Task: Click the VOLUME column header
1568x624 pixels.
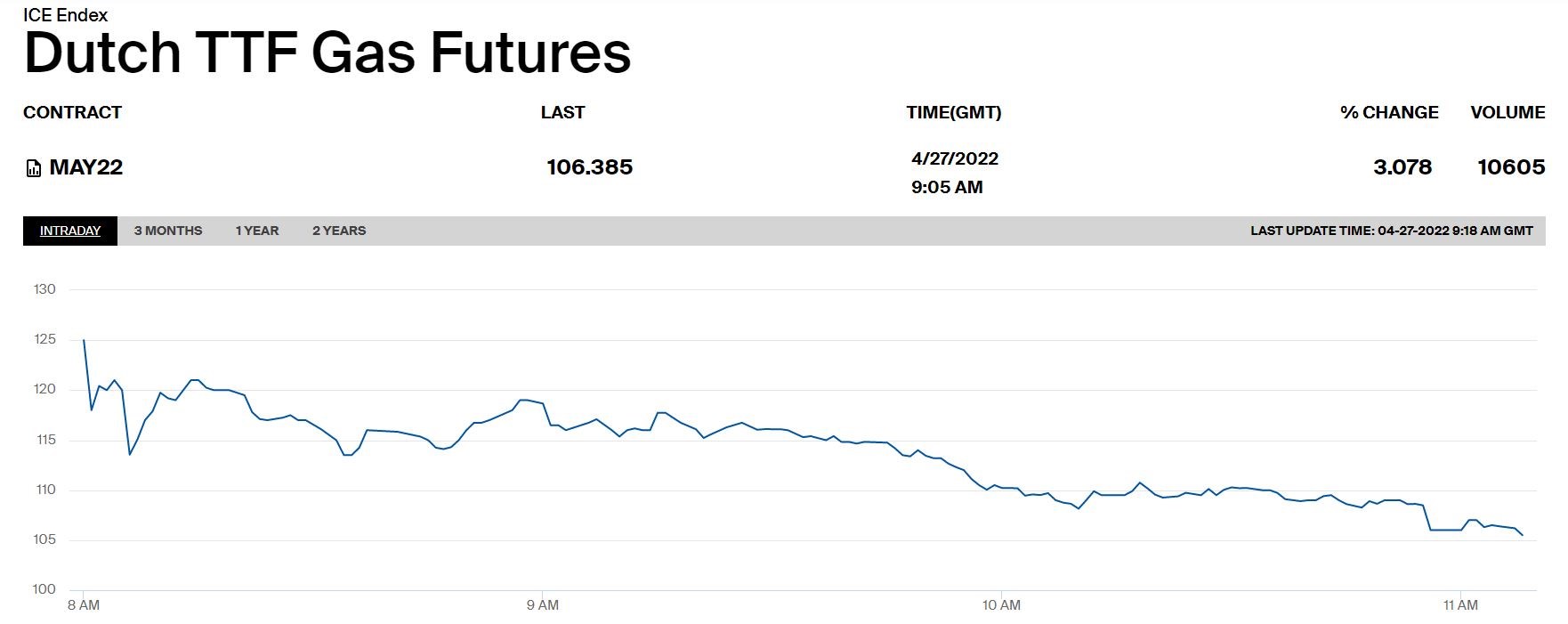Action: click(x=1507, y=112)
